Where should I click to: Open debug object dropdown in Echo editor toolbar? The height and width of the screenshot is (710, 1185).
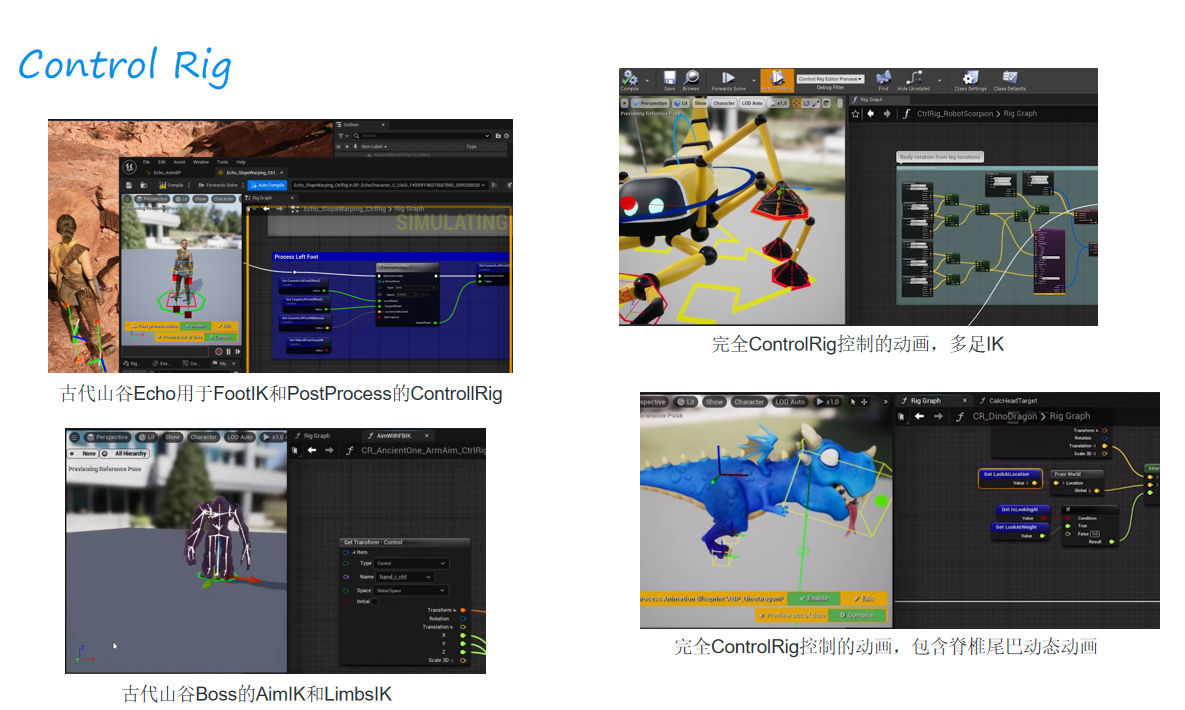point(389,185)
